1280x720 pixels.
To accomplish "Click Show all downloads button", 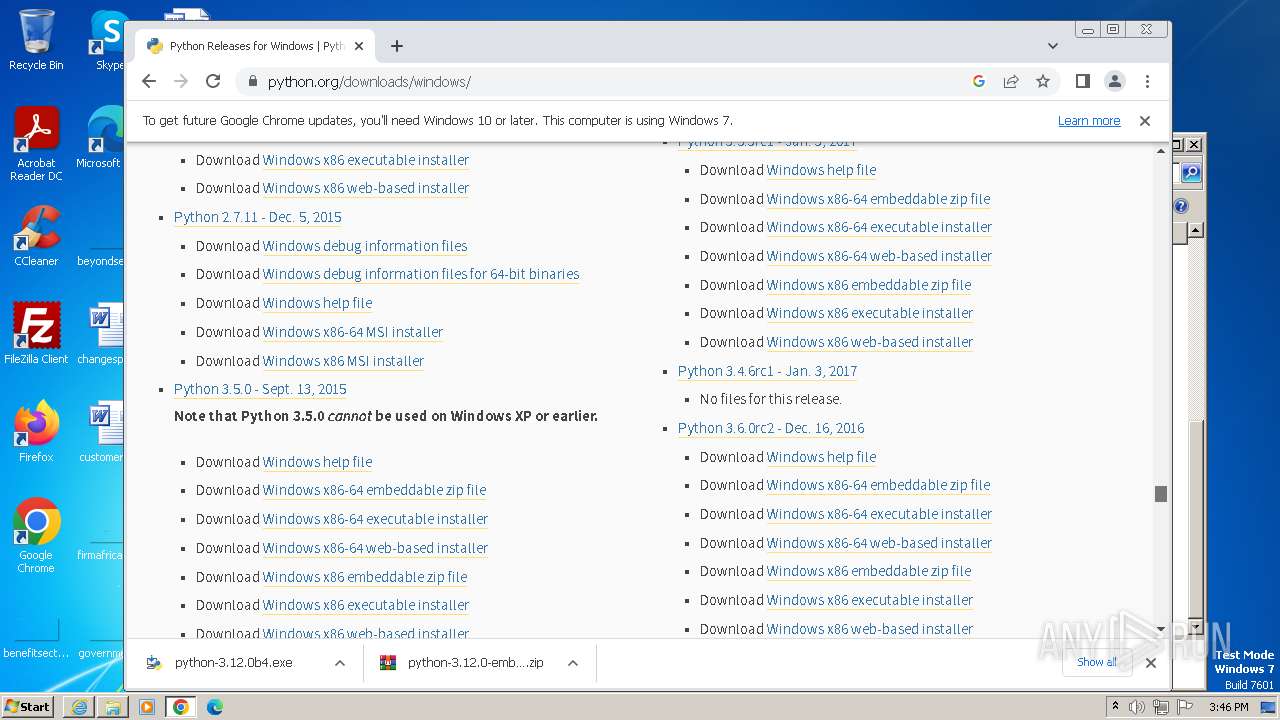I will (x=1097, y=662).
